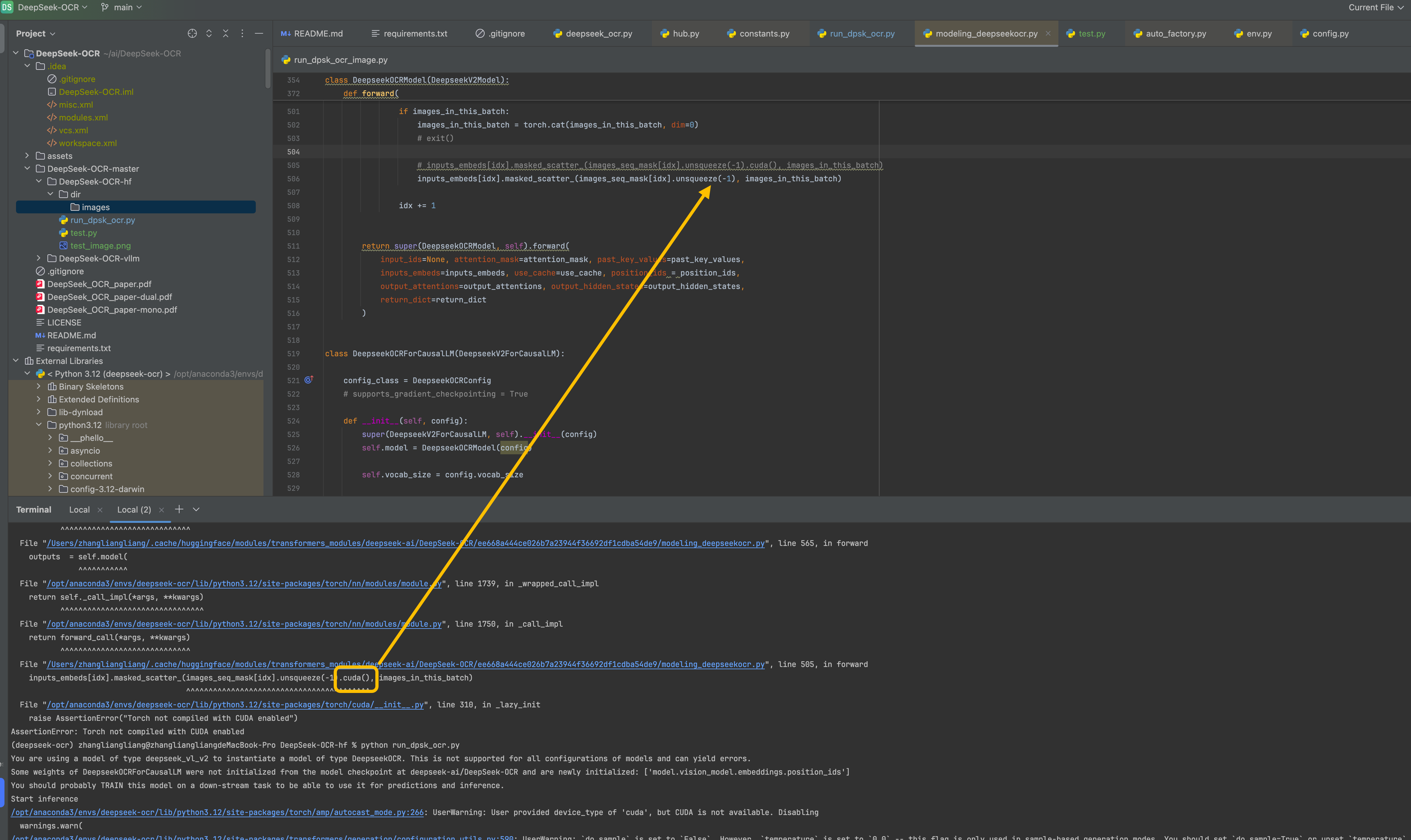Click the Select Opened File target icon
Viewport: 1411px width, 840px height.
[192, 33]
